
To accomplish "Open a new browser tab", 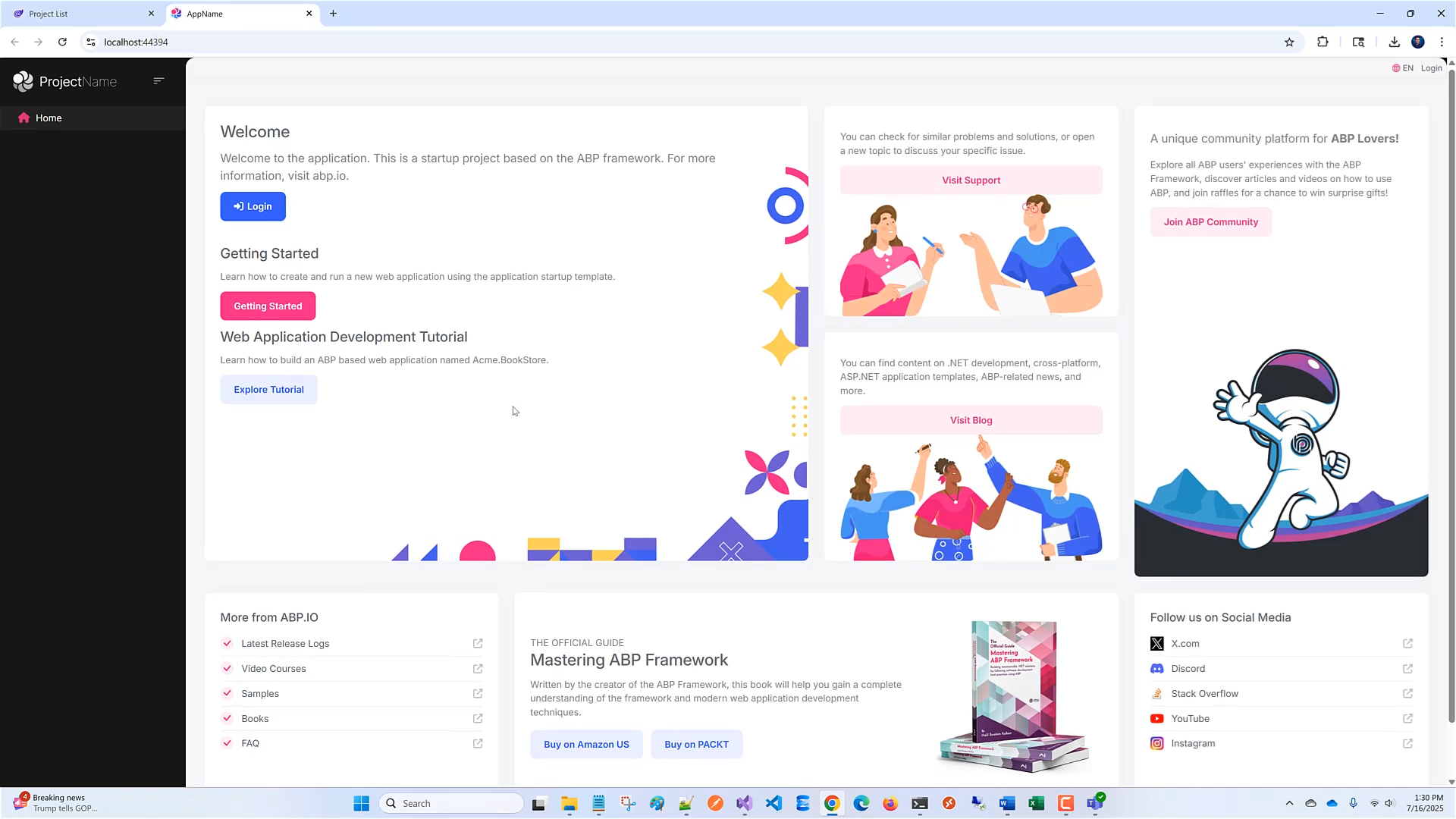I will pos(333,14).
